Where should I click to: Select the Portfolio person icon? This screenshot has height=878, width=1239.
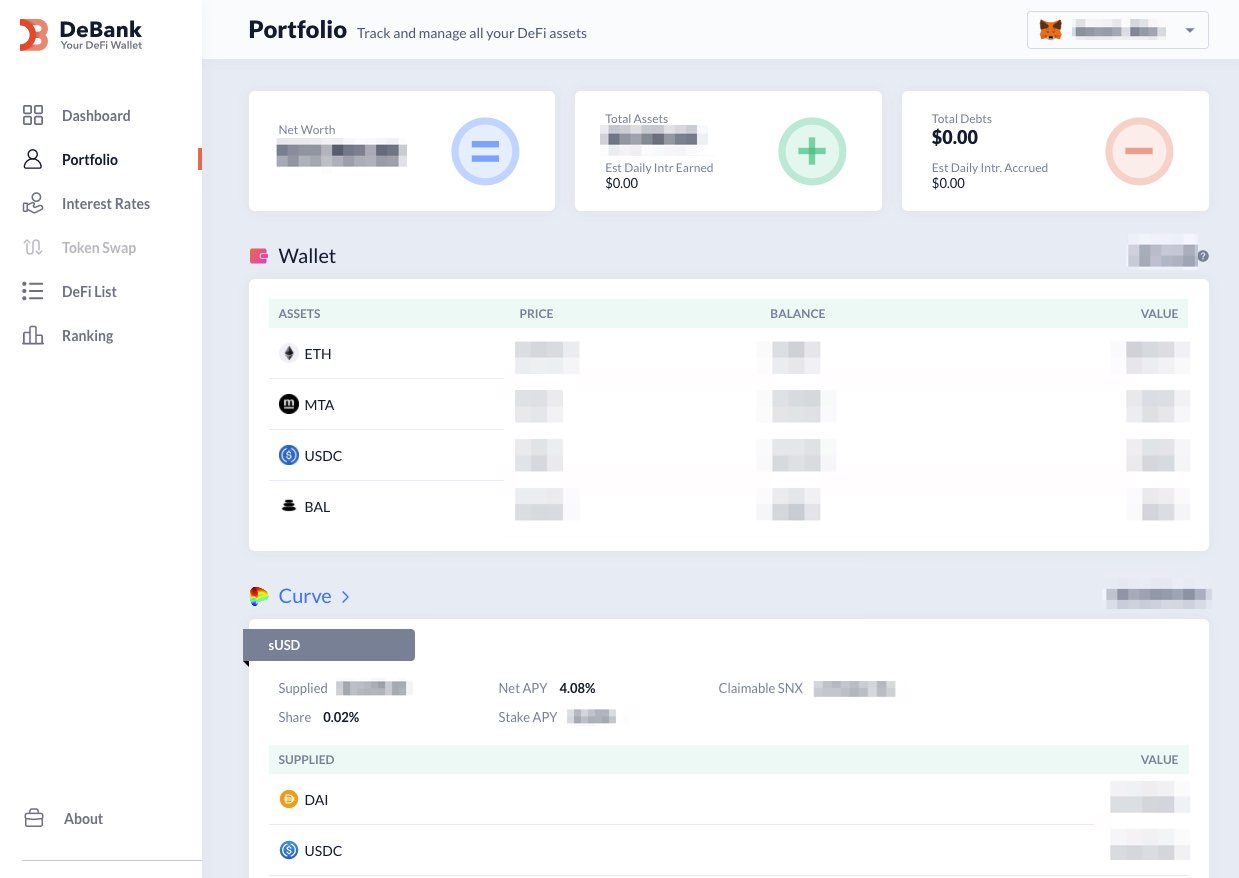(33, 159)
